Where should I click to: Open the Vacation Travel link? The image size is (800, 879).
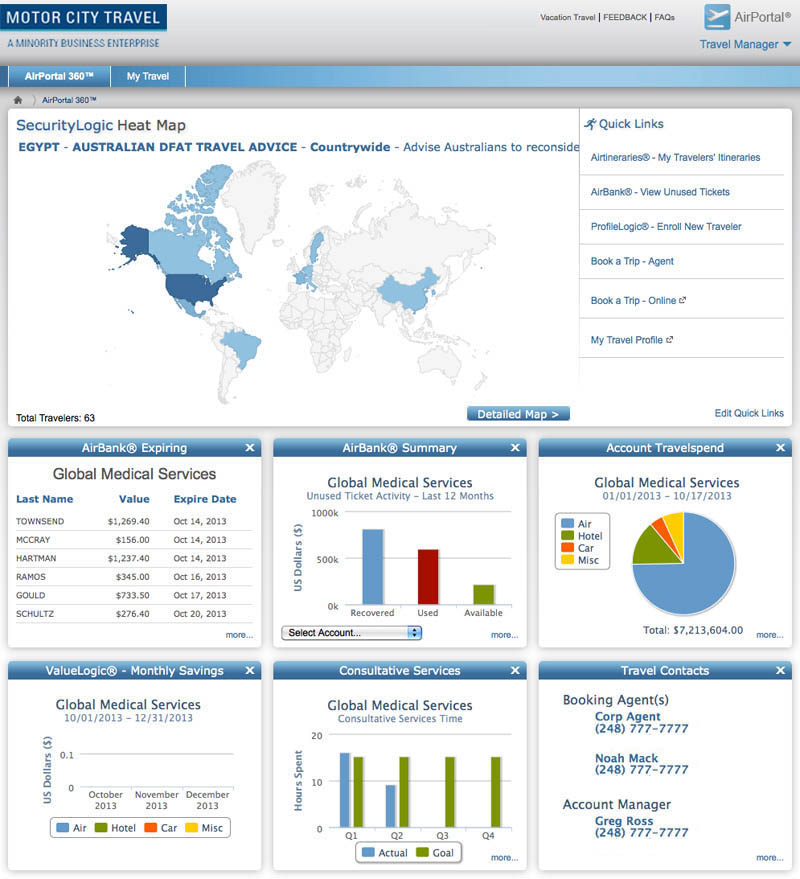coord(567,17)
